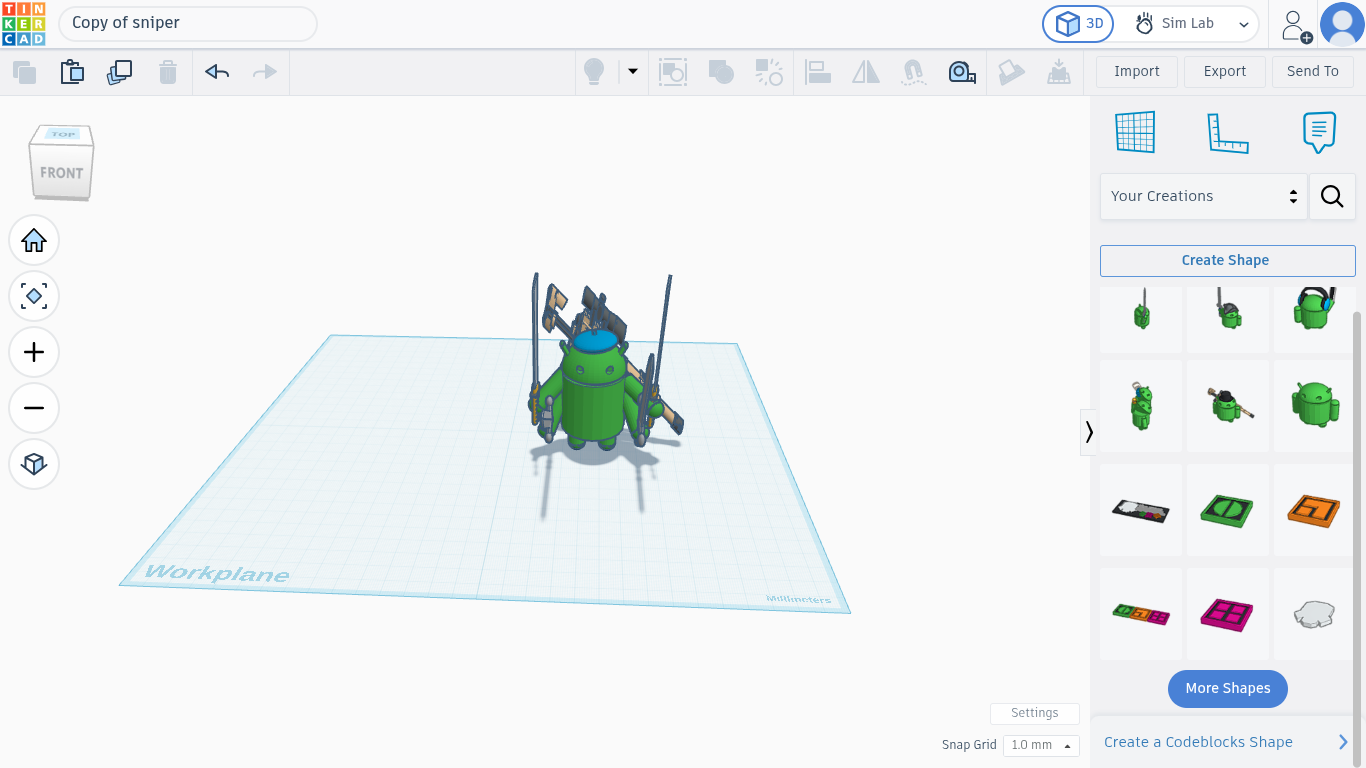
Task: Click the Copy icon in toolbar
Action: click(x=24, y=72)
